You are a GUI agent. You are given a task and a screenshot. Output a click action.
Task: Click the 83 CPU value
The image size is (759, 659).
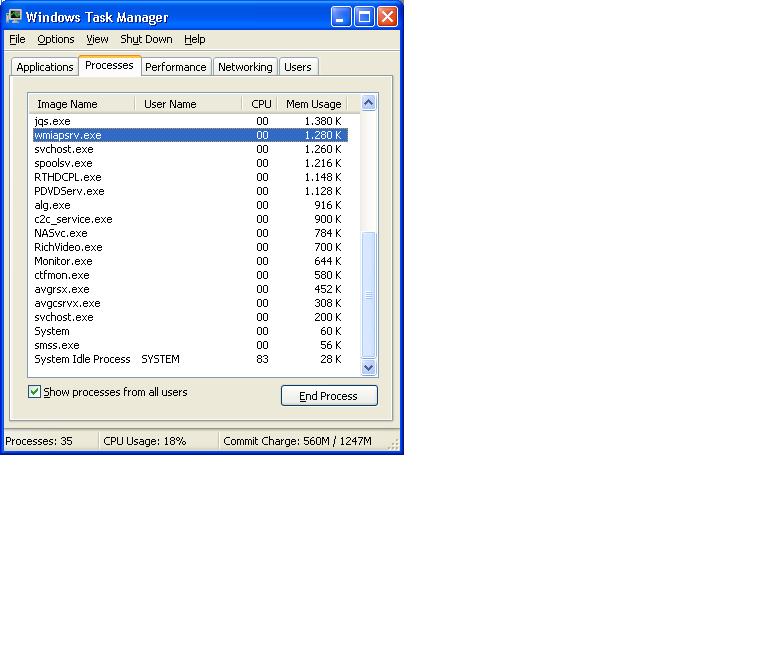(x=262, y=359)
